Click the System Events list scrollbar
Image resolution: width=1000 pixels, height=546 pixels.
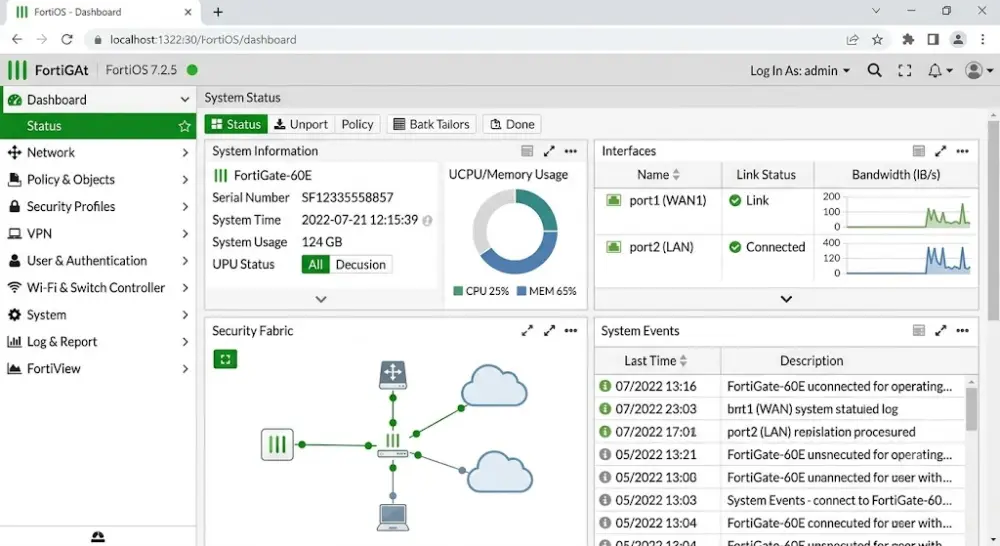click(x=971, y=408)
